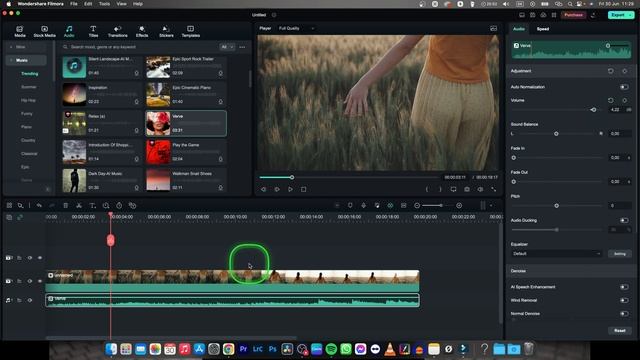The image size is (640, 360).
Task: Open the Titles panel
Action: pyautogui.click(x=93, y=31)
